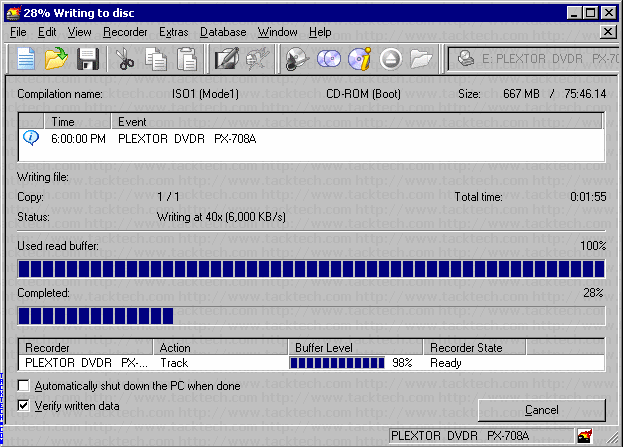Click the Open folder toolbar icon
Screen dimensions: 623x447
[x=56, y=59]
